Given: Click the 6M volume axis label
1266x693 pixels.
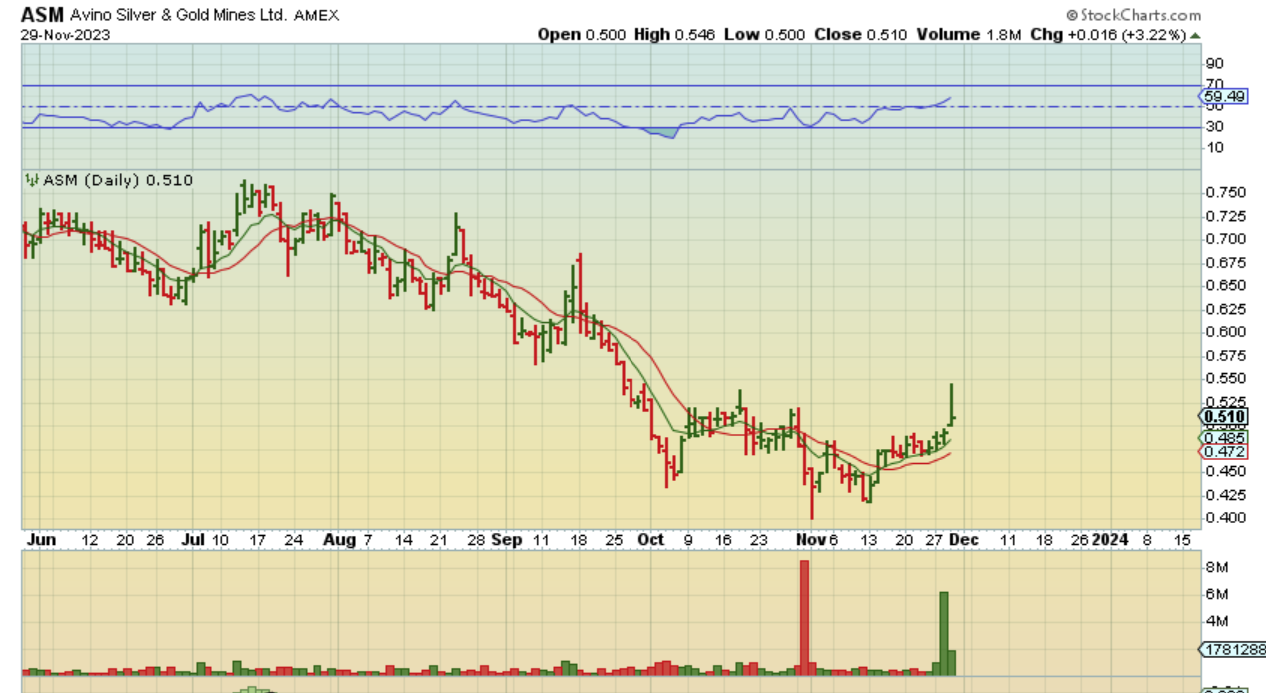Looking at the screenshot, I should tap(1215, 594).
